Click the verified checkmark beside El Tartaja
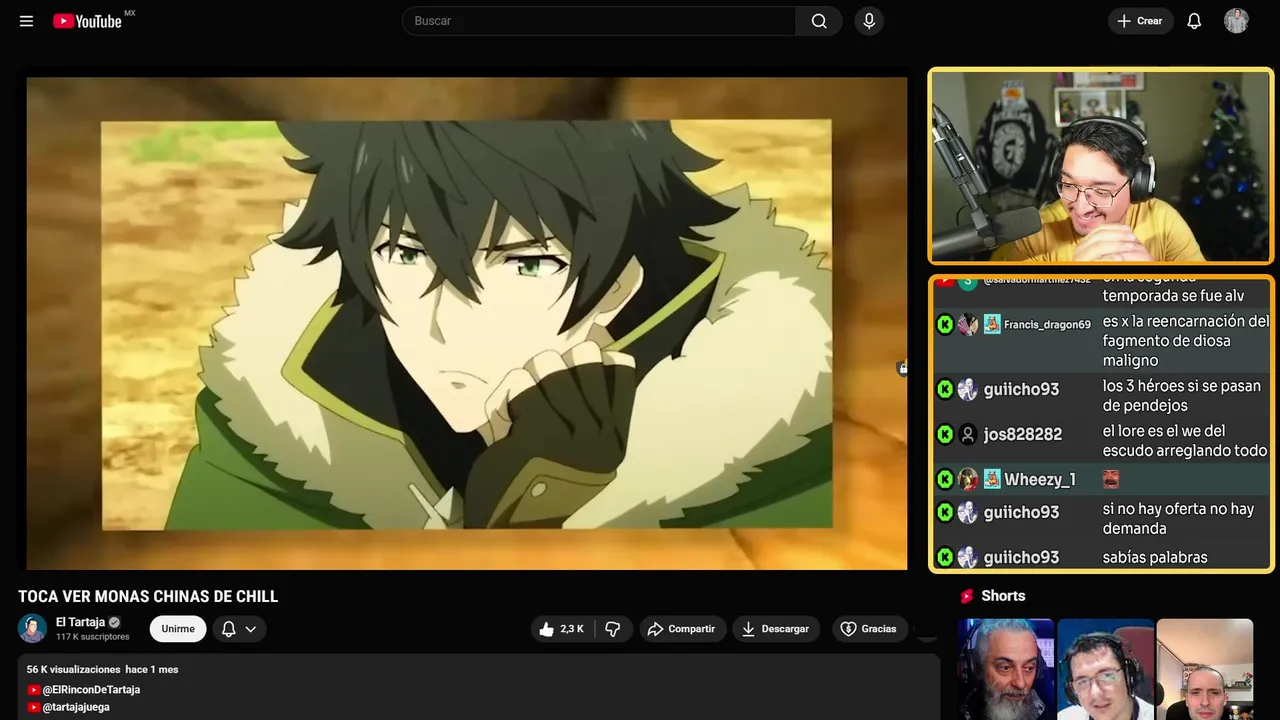The width and height of the screenshot is (1280, 720). pyautogui.click(x=114, y=622)
